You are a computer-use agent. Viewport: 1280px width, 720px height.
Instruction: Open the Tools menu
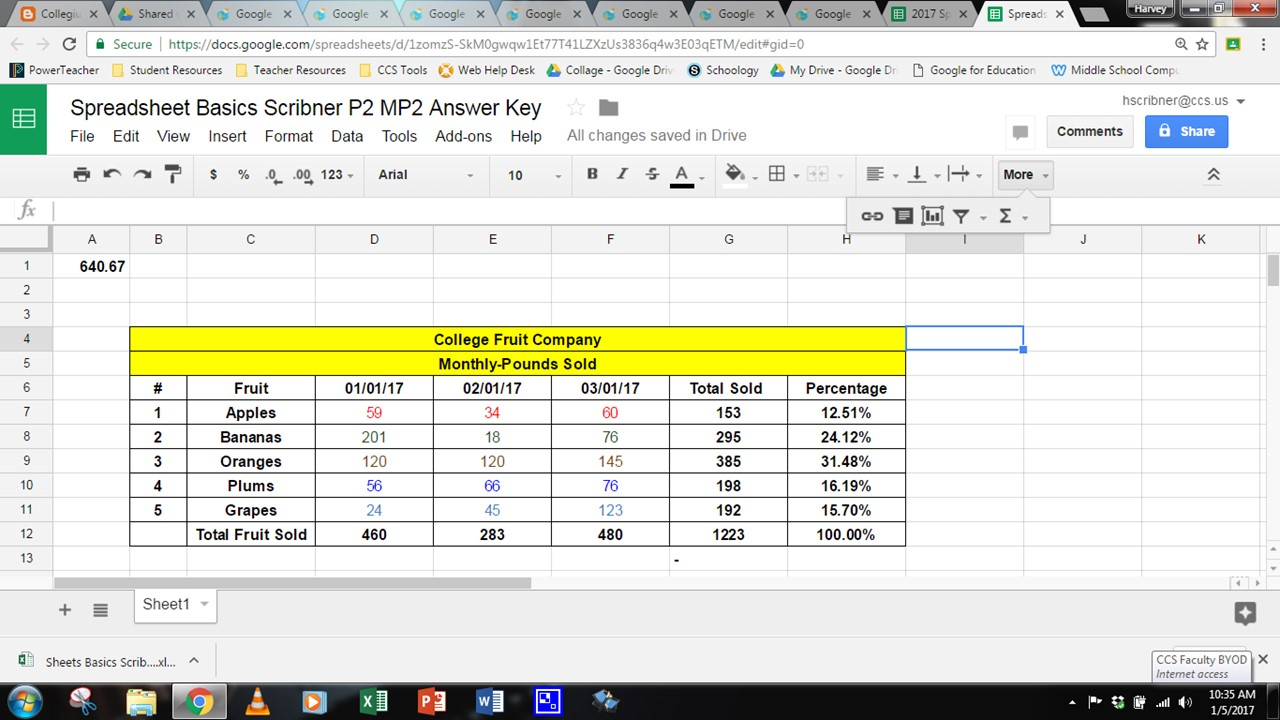click(x=399, y=136)
